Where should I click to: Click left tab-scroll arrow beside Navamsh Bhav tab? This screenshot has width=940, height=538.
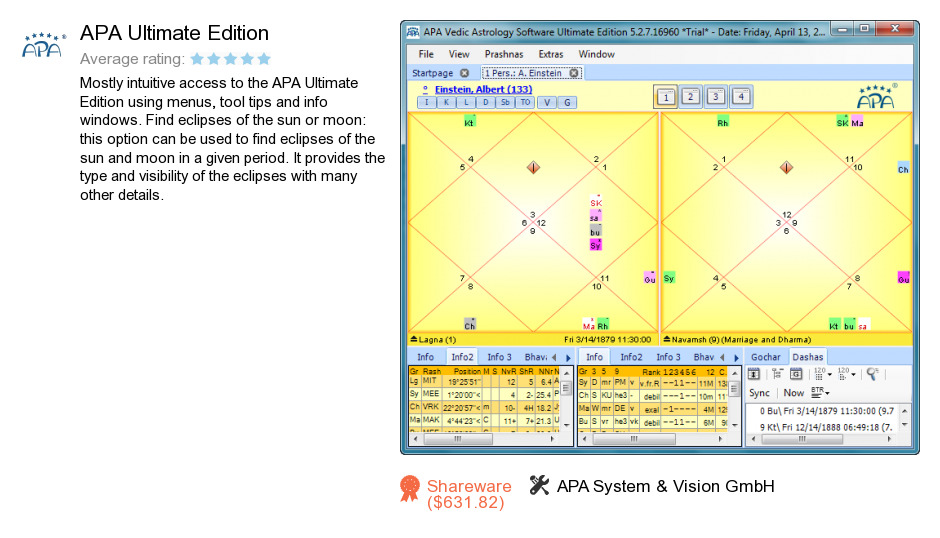(722, 357)
